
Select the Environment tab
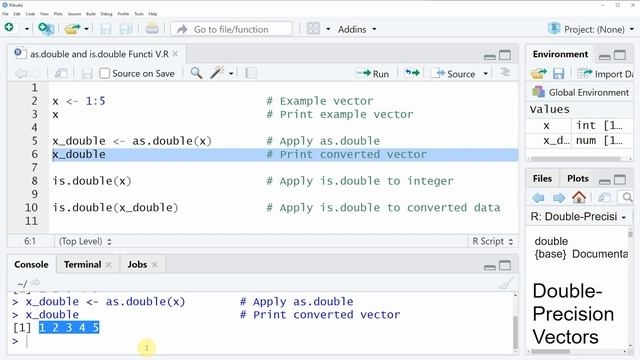(560, 54)
